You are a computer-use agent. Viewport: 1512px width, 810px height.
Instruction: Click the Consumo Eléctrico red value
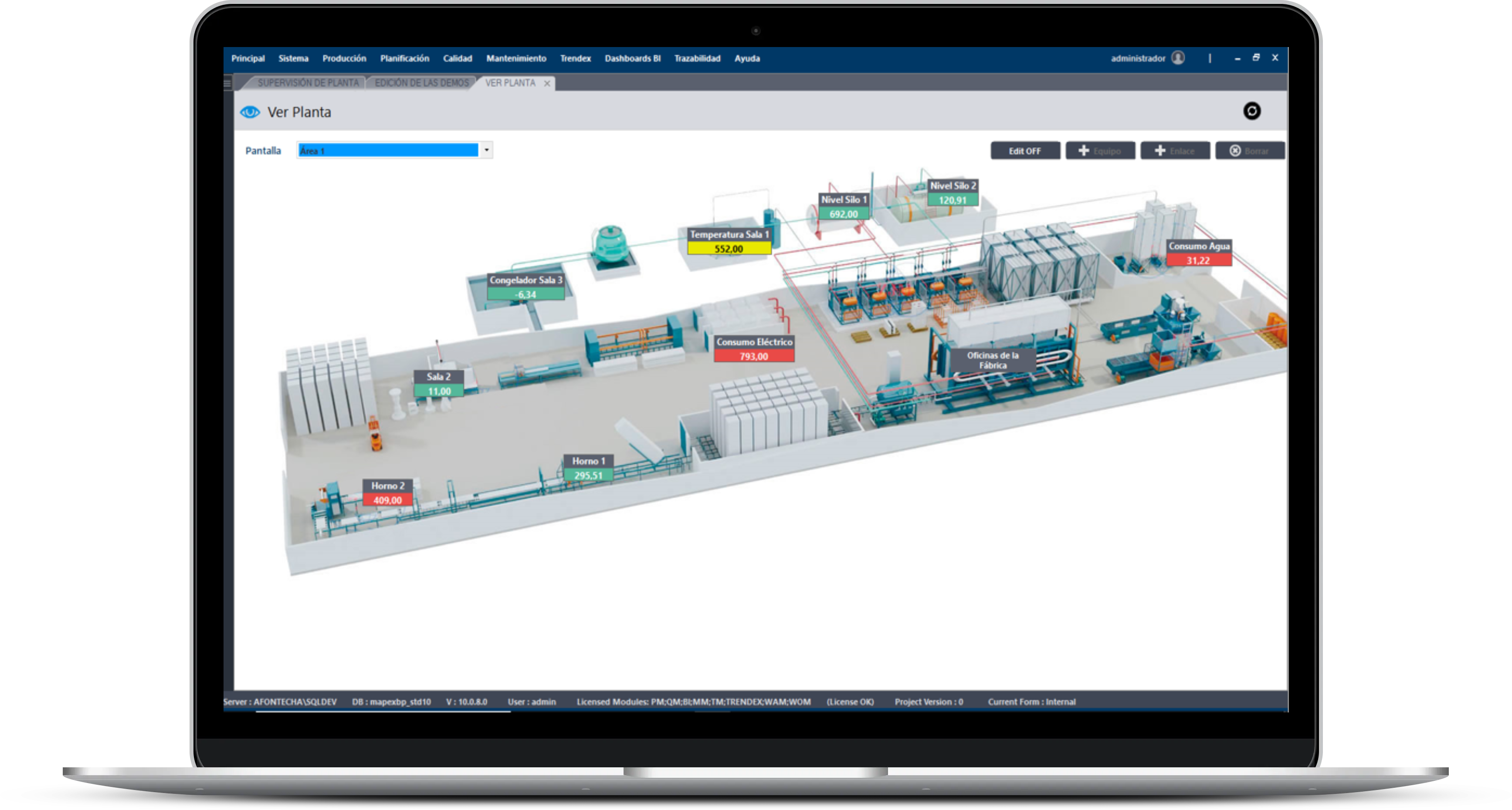(x=754, y=356)
